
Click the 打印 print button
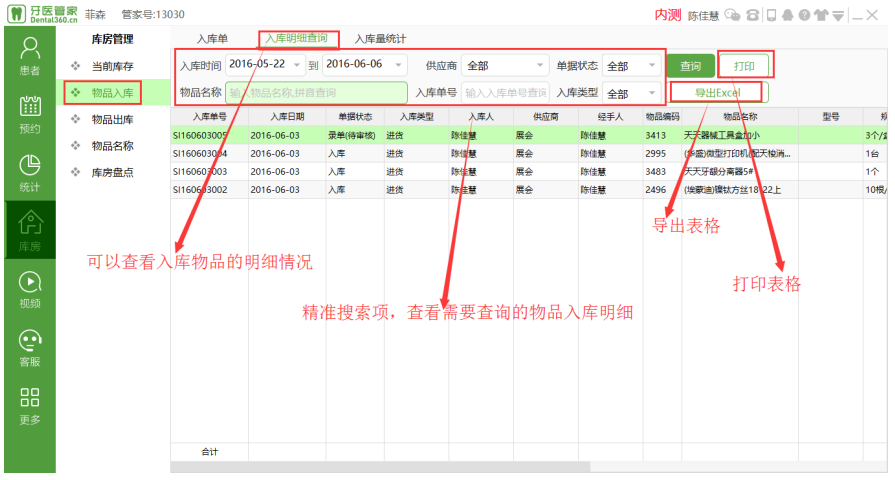744,66
